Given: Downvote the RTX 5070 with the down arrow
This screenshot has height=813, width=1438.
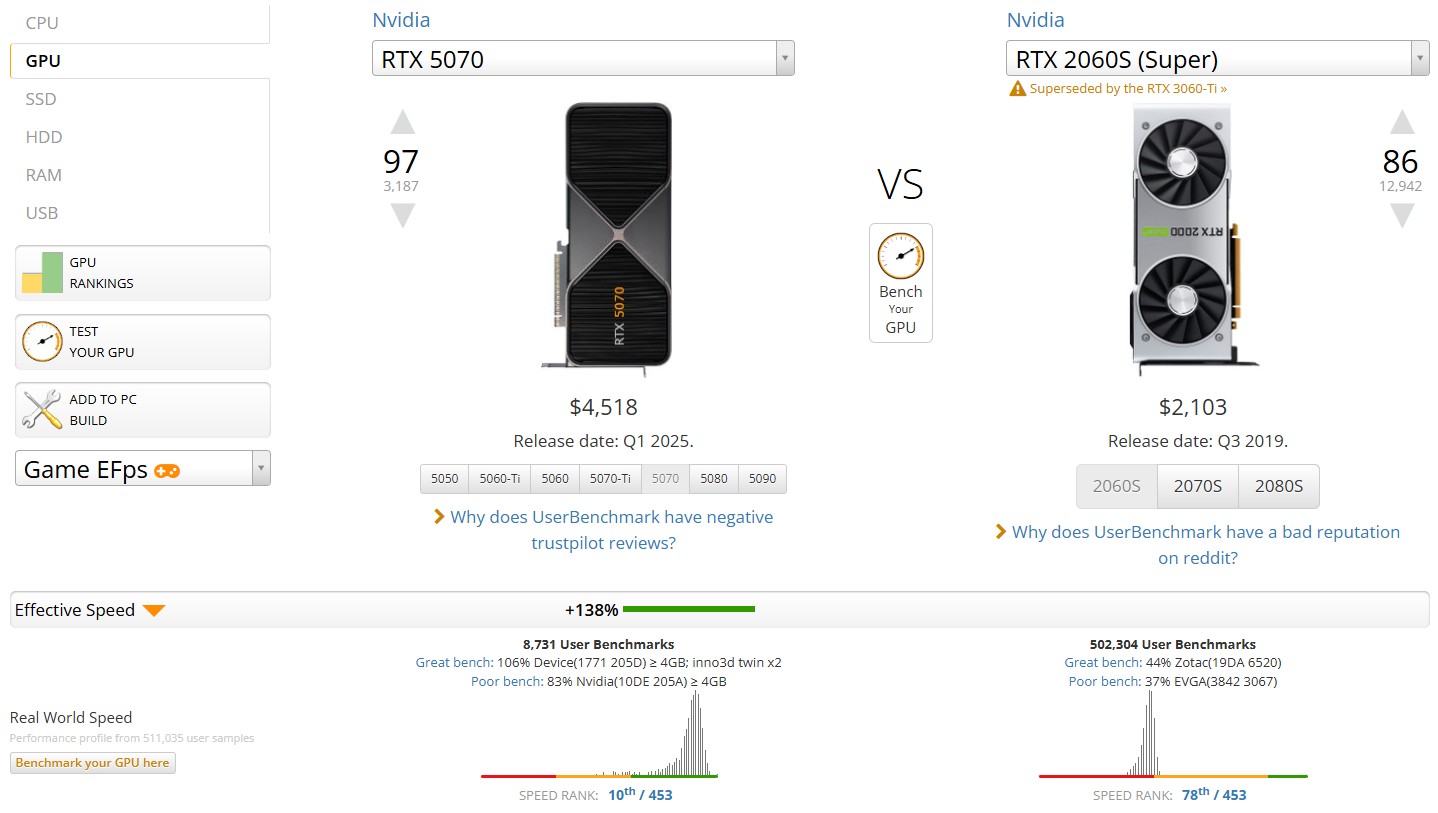Looking at the screenshot, I should point(402,215).
